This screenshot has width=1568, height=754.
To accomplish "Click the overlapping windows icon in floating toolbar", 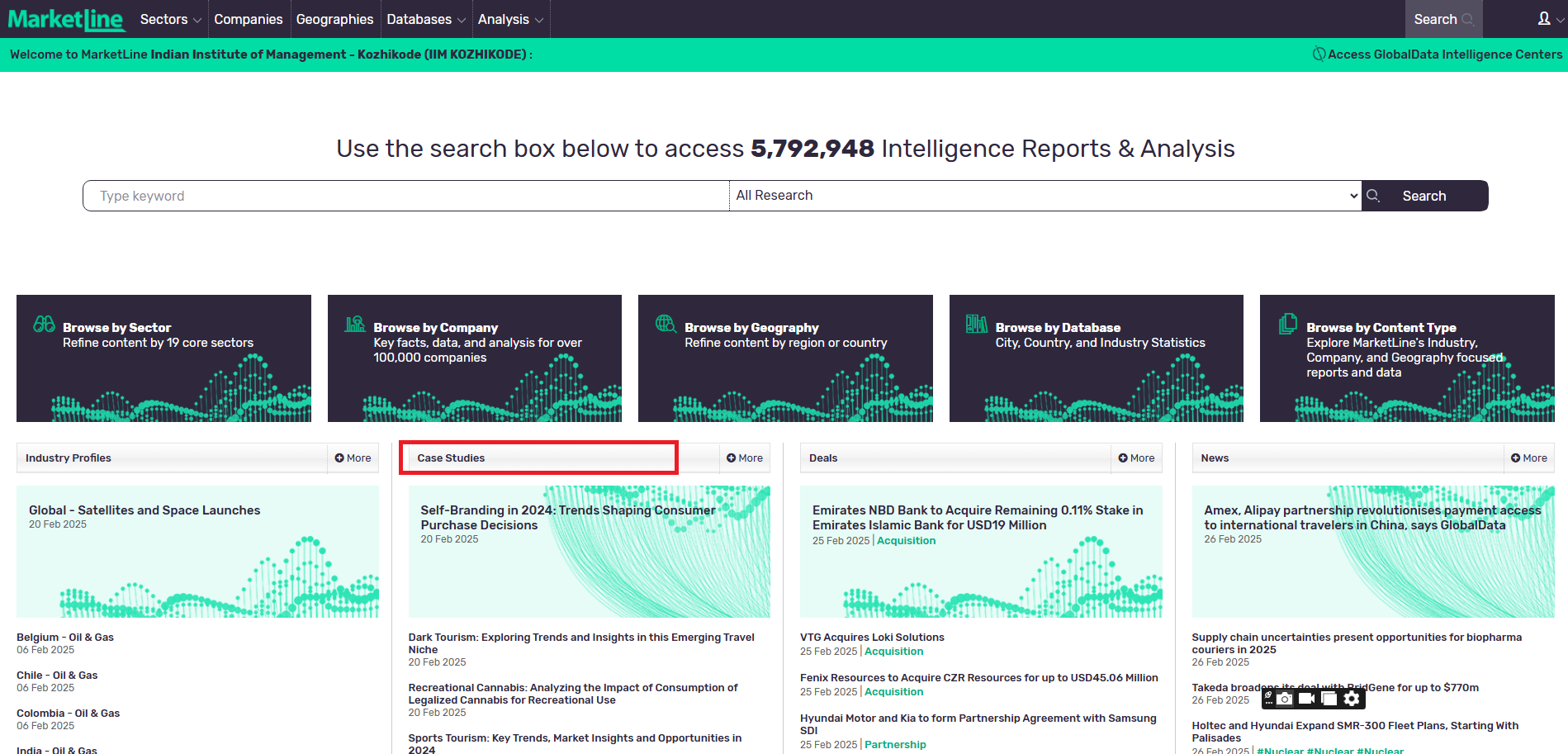I will point(1329,699).
